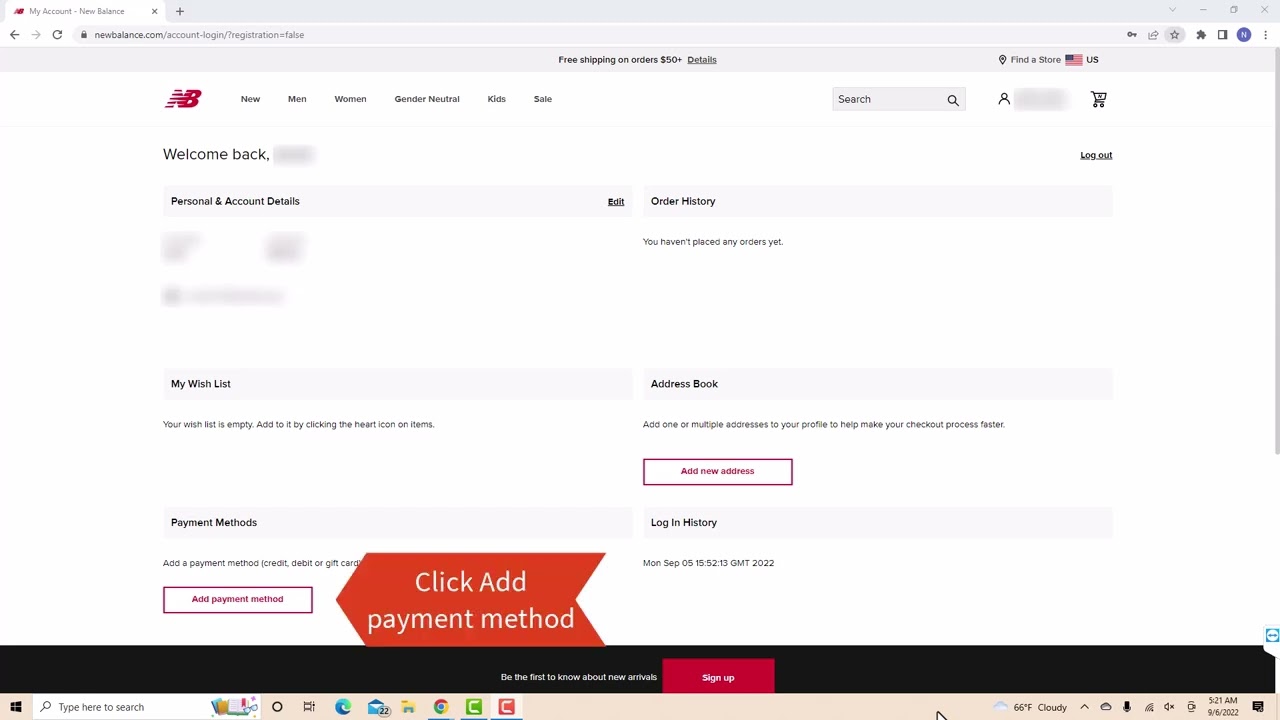Bookmark this page with the star
Screen dimensions: 1280x720
pos(1175,35)
